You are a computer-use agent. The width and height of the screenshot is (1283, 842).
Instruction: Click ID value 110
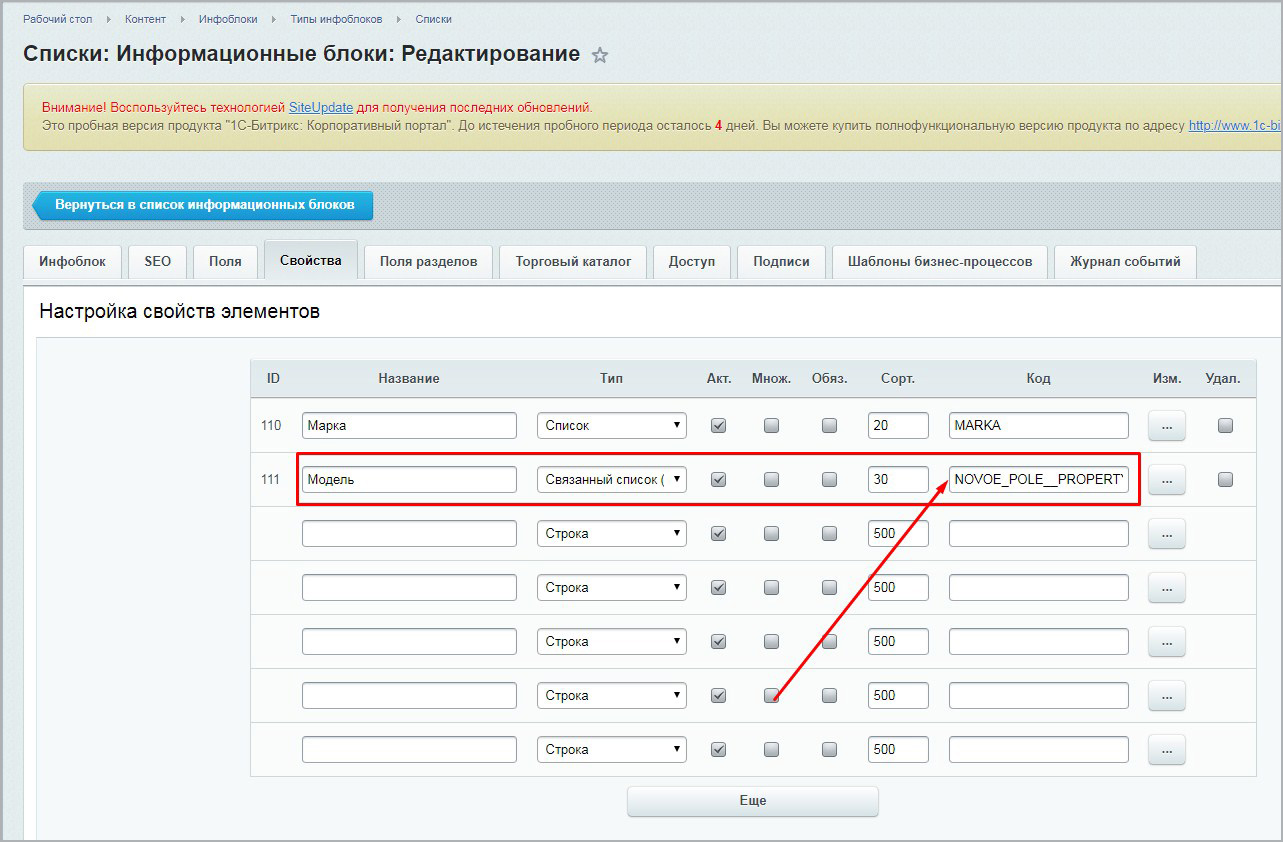271,425
